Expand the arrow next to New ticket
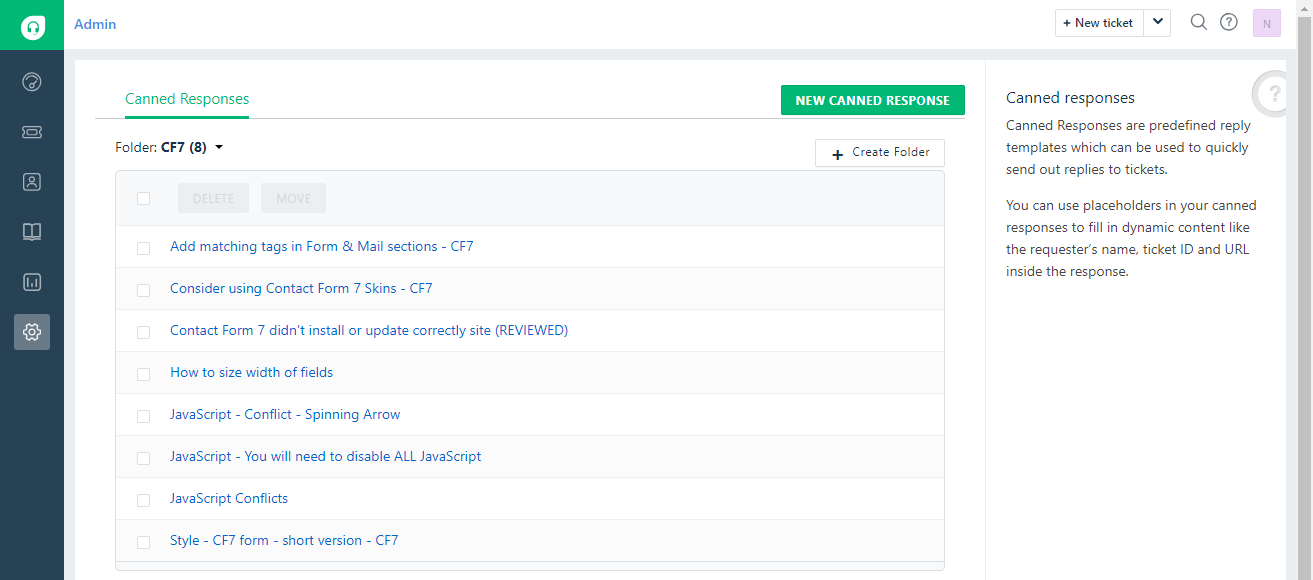 click(x=1157, y=22)
